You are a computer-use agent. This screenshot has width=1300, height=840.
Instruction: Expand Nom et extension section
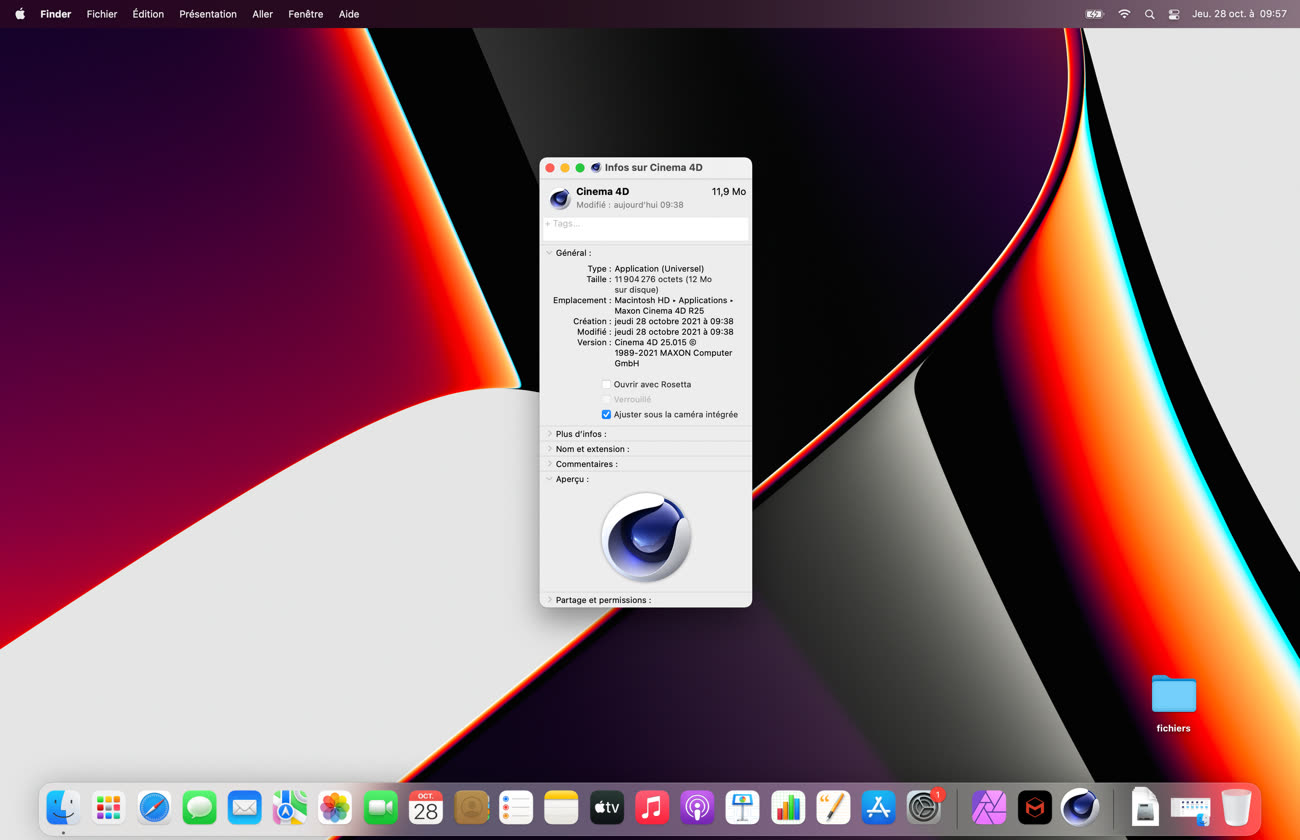point(549,449)
